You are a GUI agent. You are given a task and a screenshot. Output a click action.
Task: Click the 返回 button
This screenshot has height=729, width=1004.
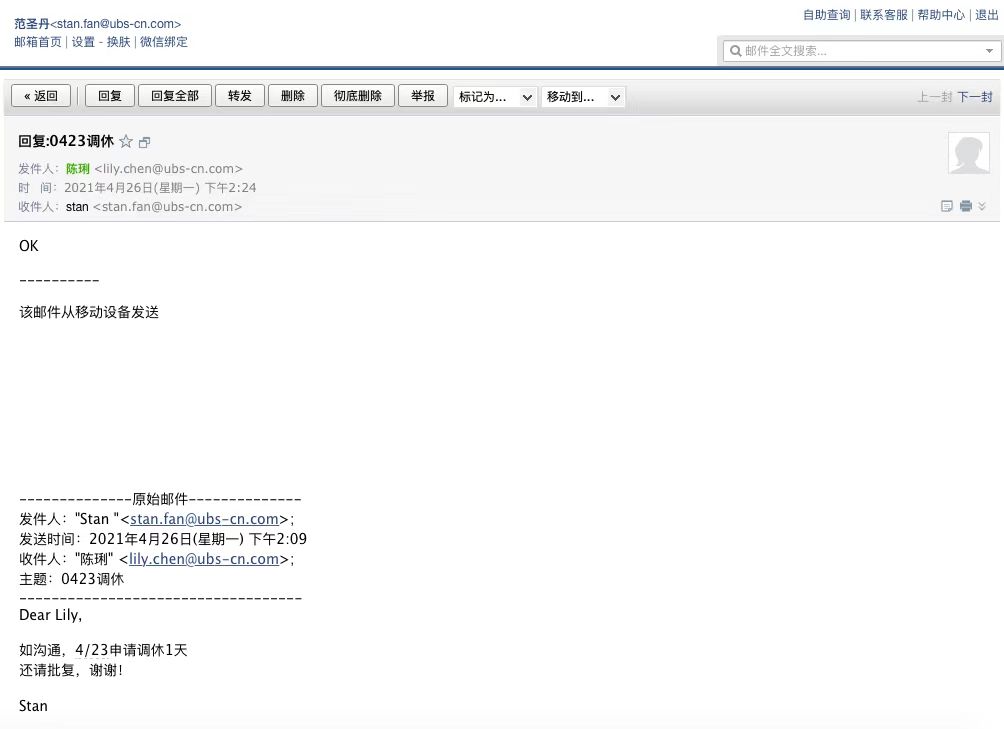(x=41, y=96)
